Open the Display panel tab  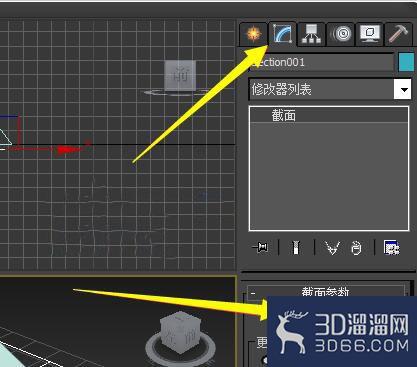click(370, 34)
